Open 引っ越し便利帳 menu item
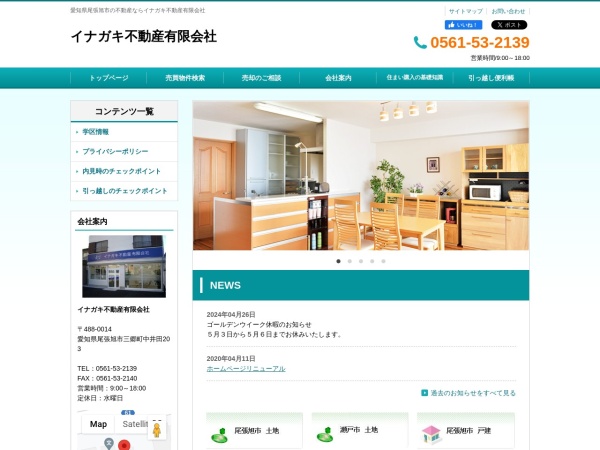This screenshot has height=450, width=600. click(491, 78)
